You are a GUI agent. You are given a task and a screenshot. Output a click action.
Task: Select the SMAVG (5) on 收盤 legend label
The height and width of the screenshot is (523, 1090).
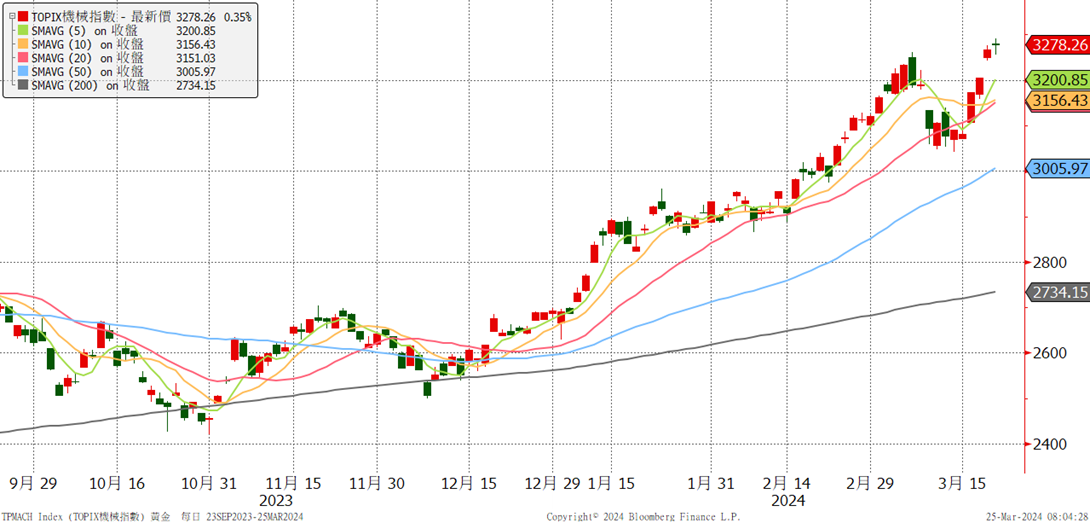pyautogui.click(x=86, y=29)
